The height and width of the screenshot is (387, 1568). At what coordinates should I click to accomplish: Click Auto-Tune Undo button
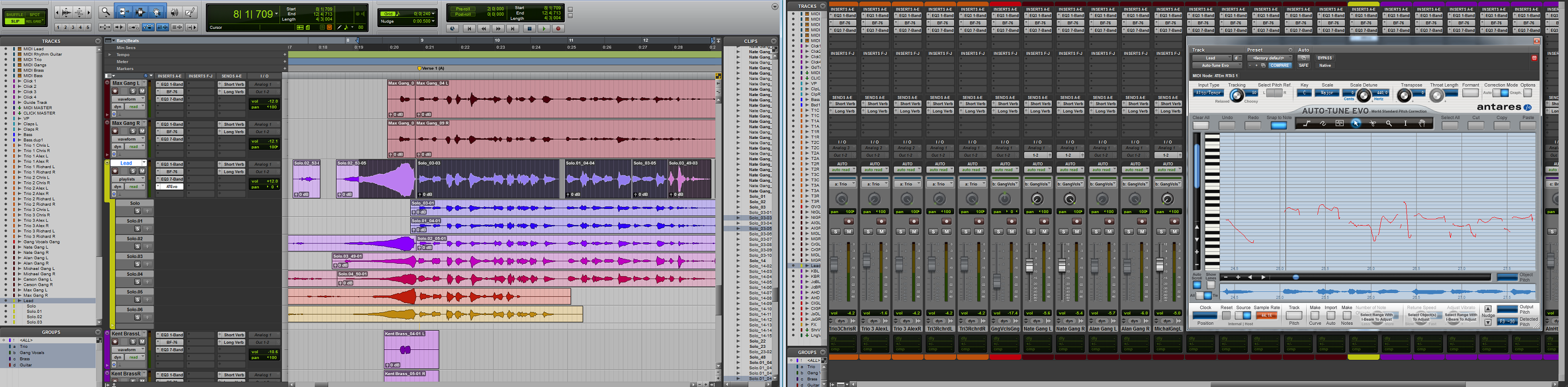1227,125
